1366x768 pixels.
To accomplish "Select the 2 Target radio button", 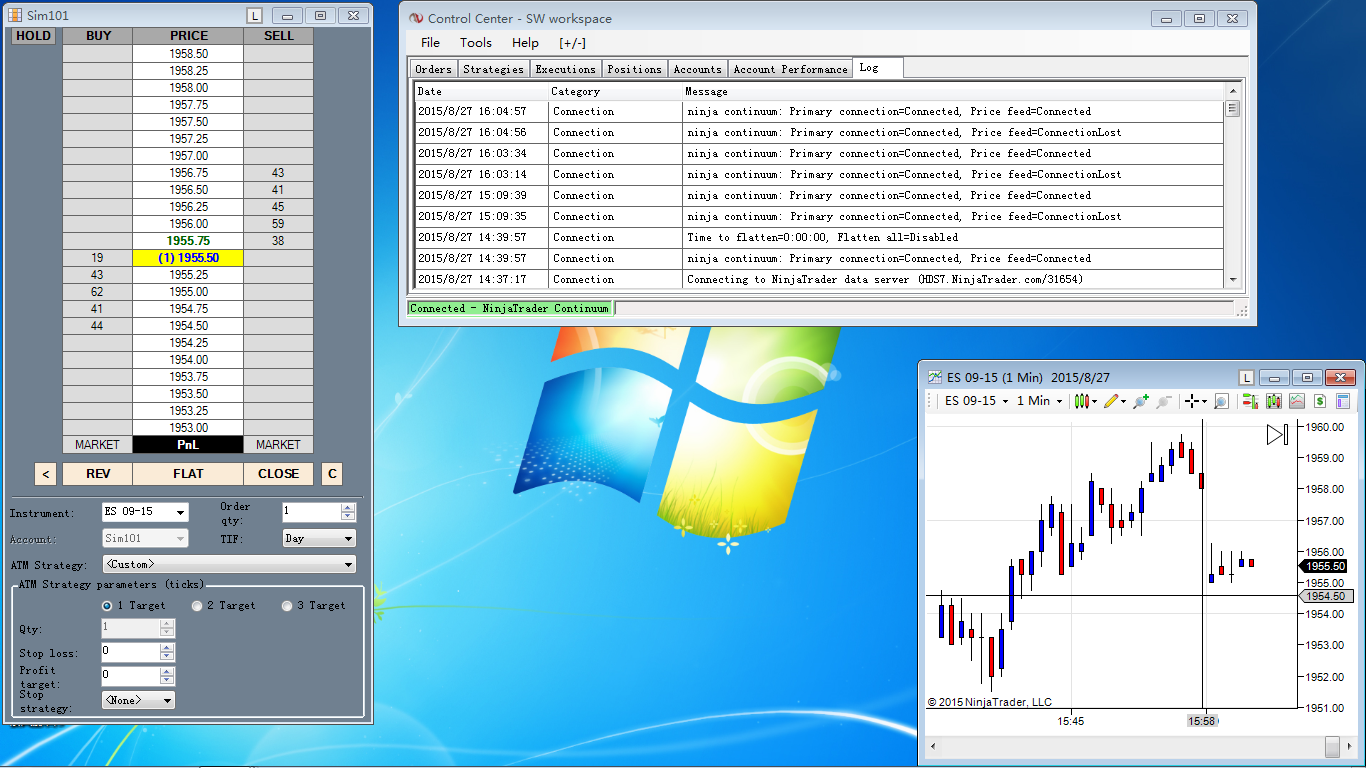I will pyautogui.click(x=197, y=606).
